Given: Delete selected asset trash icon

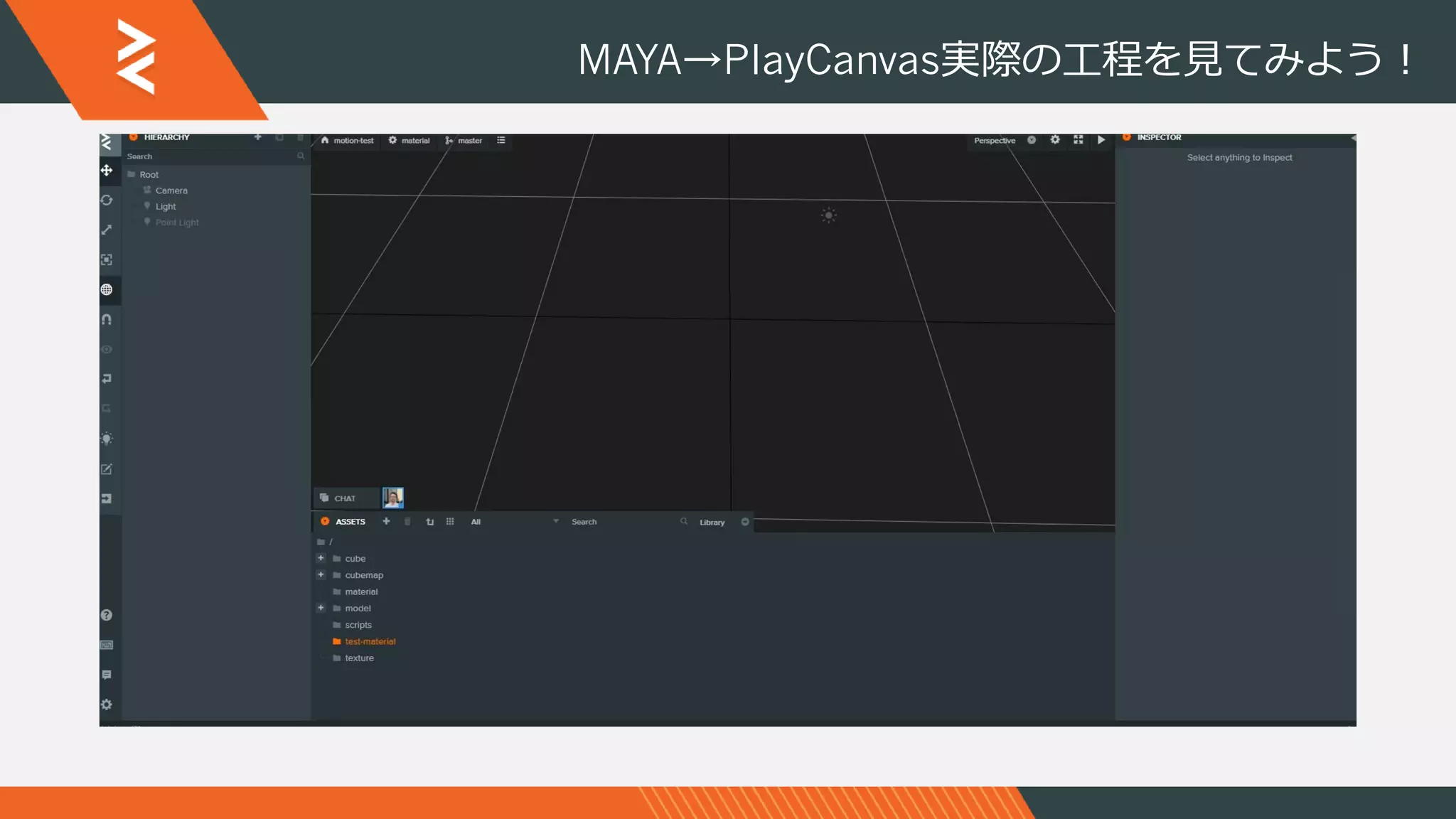Looking at the screenshot, I should point(407,522).
